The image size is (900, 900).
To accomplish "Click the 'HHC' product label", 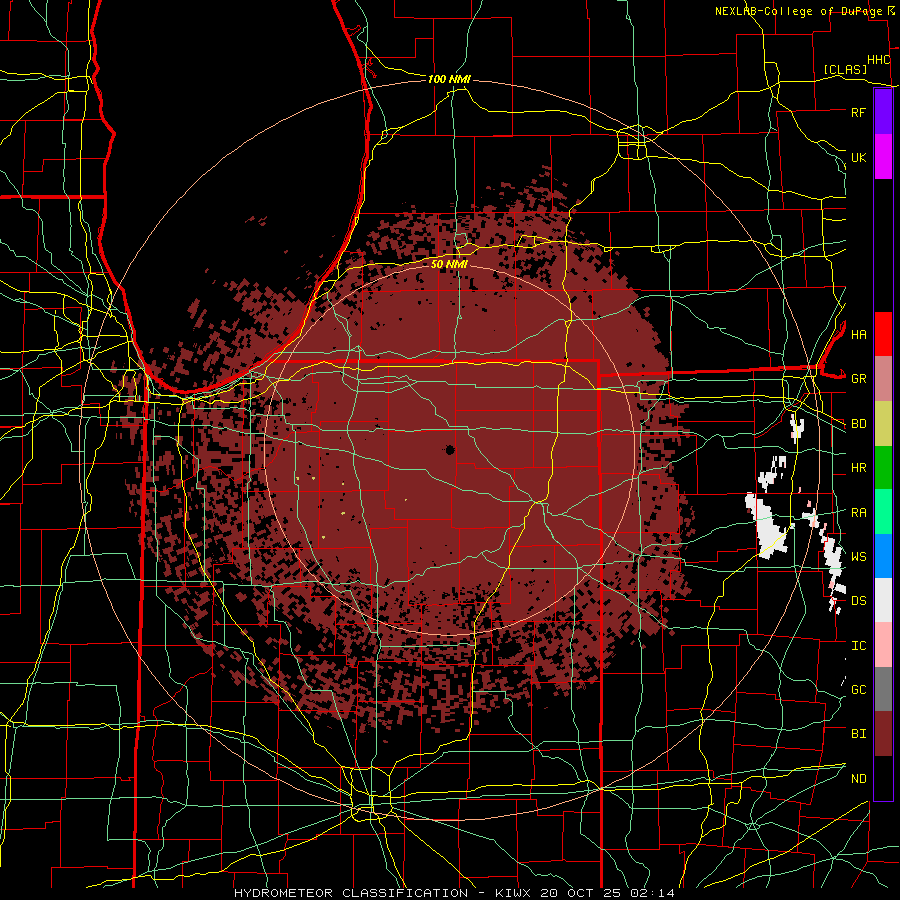I will click(879, 60).
